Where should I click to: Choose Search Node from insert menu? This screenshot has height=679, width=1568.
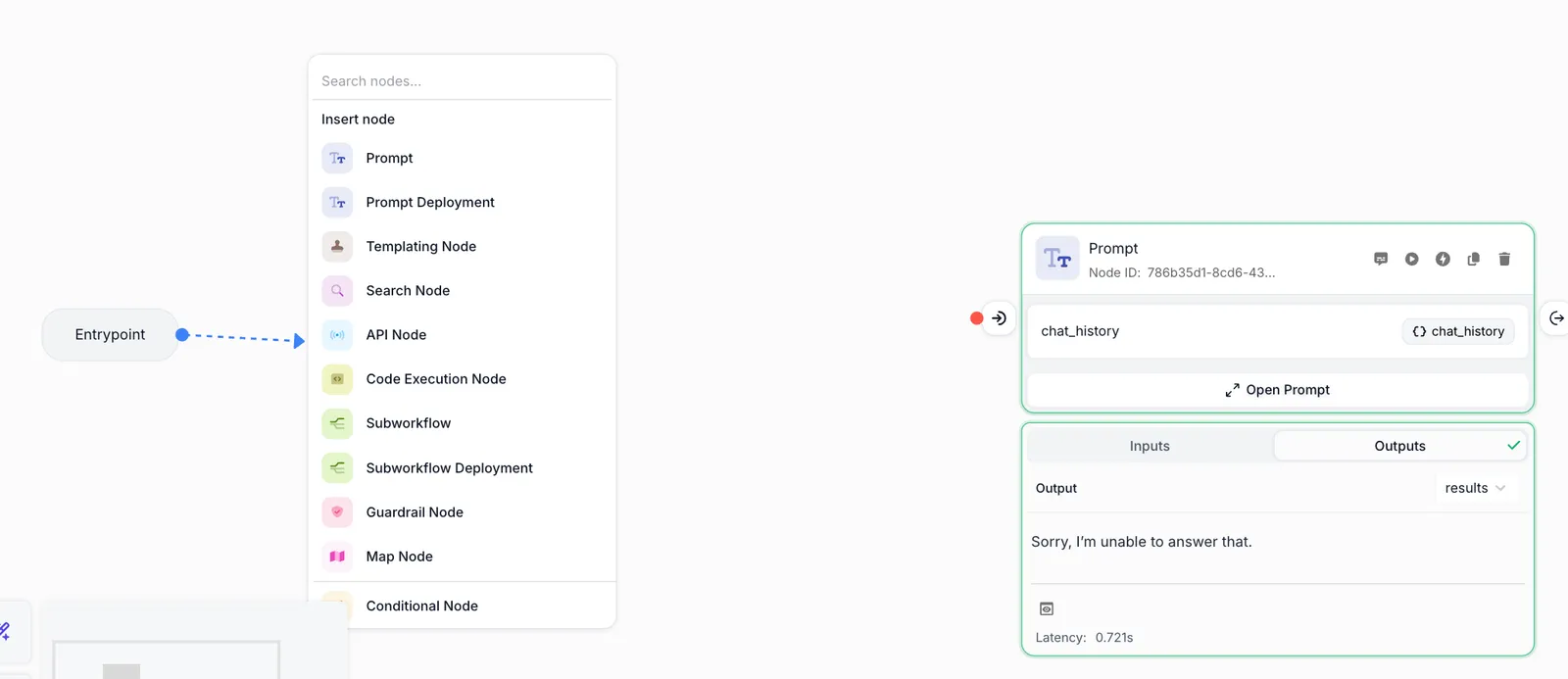(462, 290)
